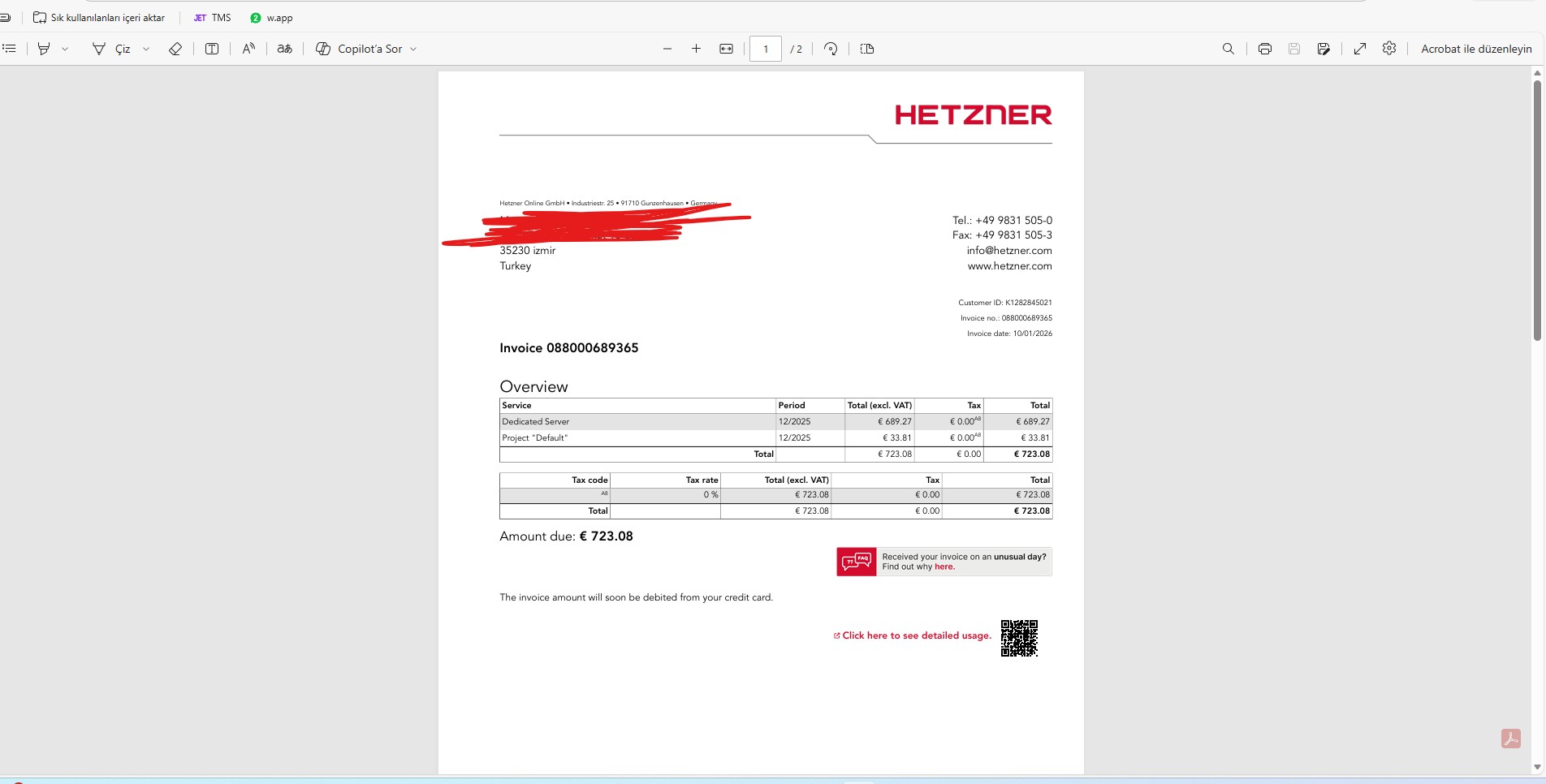This screenshot has height=784, width=1546.
Task: Select the highlighter tool
Action: [44, 49]
